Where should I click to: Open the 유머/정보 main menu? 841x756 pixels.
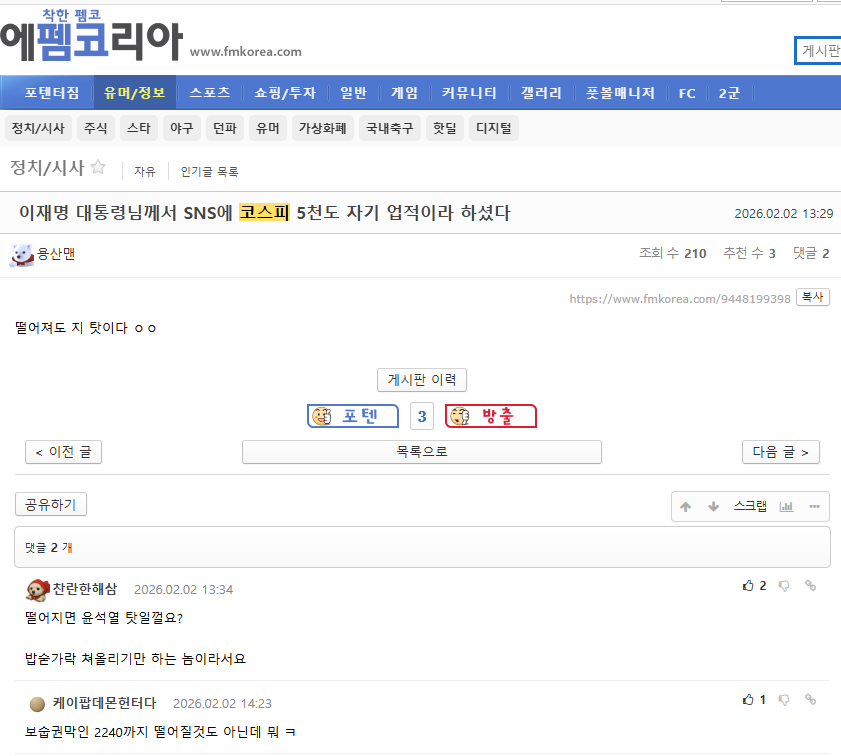tap(135, 93)
